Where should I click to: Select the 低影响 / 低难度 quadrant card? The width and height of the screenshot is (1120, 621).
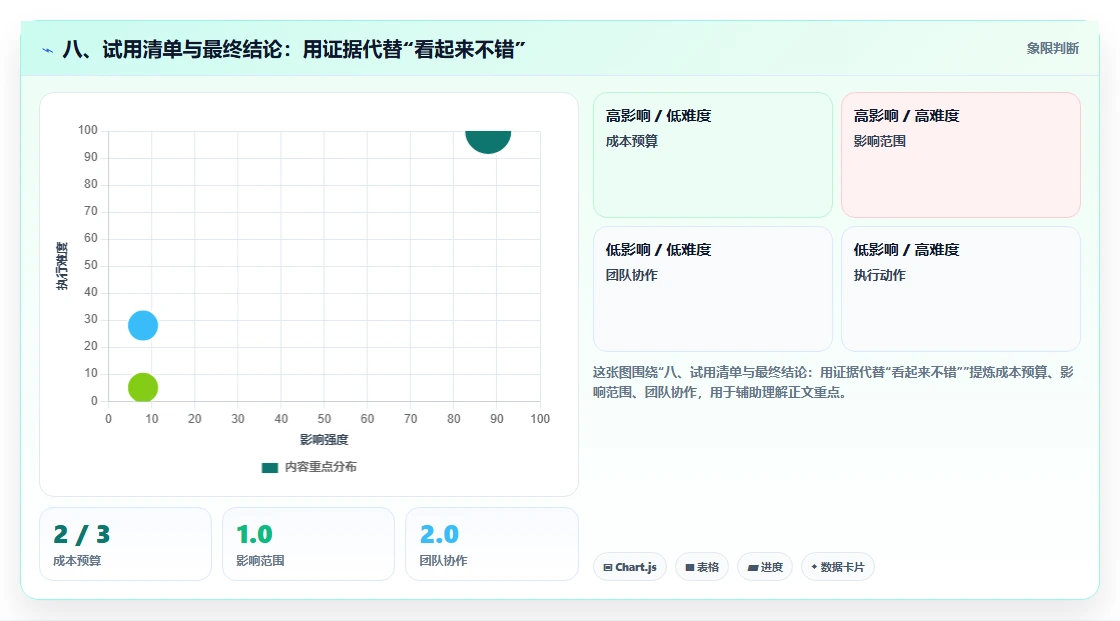tap(713, 289)
